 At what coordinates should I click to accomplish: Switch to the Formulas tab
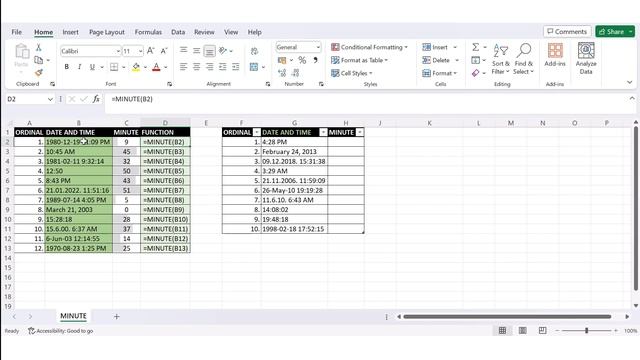pyautogui.click(x=148, y=32)
